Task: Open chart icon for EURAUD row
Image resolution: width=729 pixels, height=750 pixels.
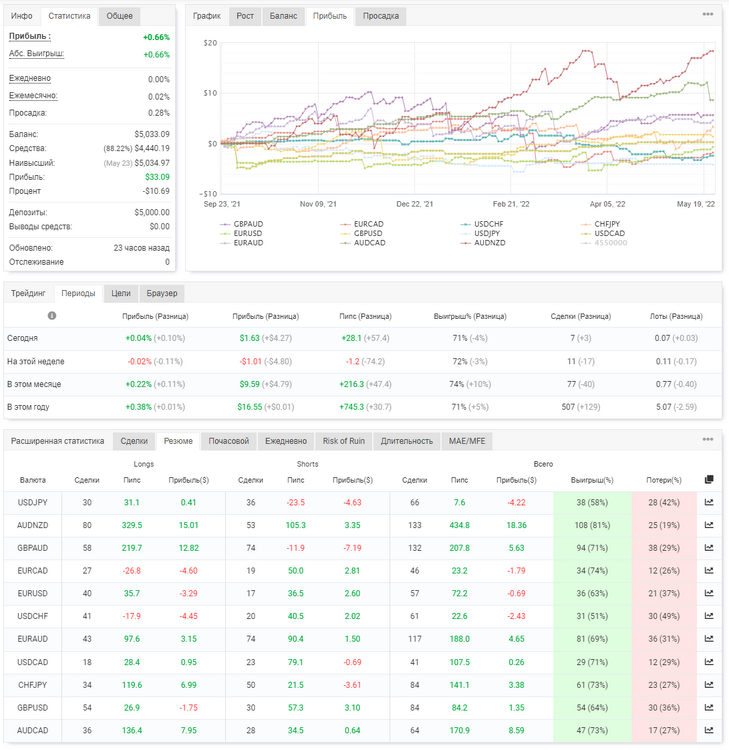Action: coord(709,639)
